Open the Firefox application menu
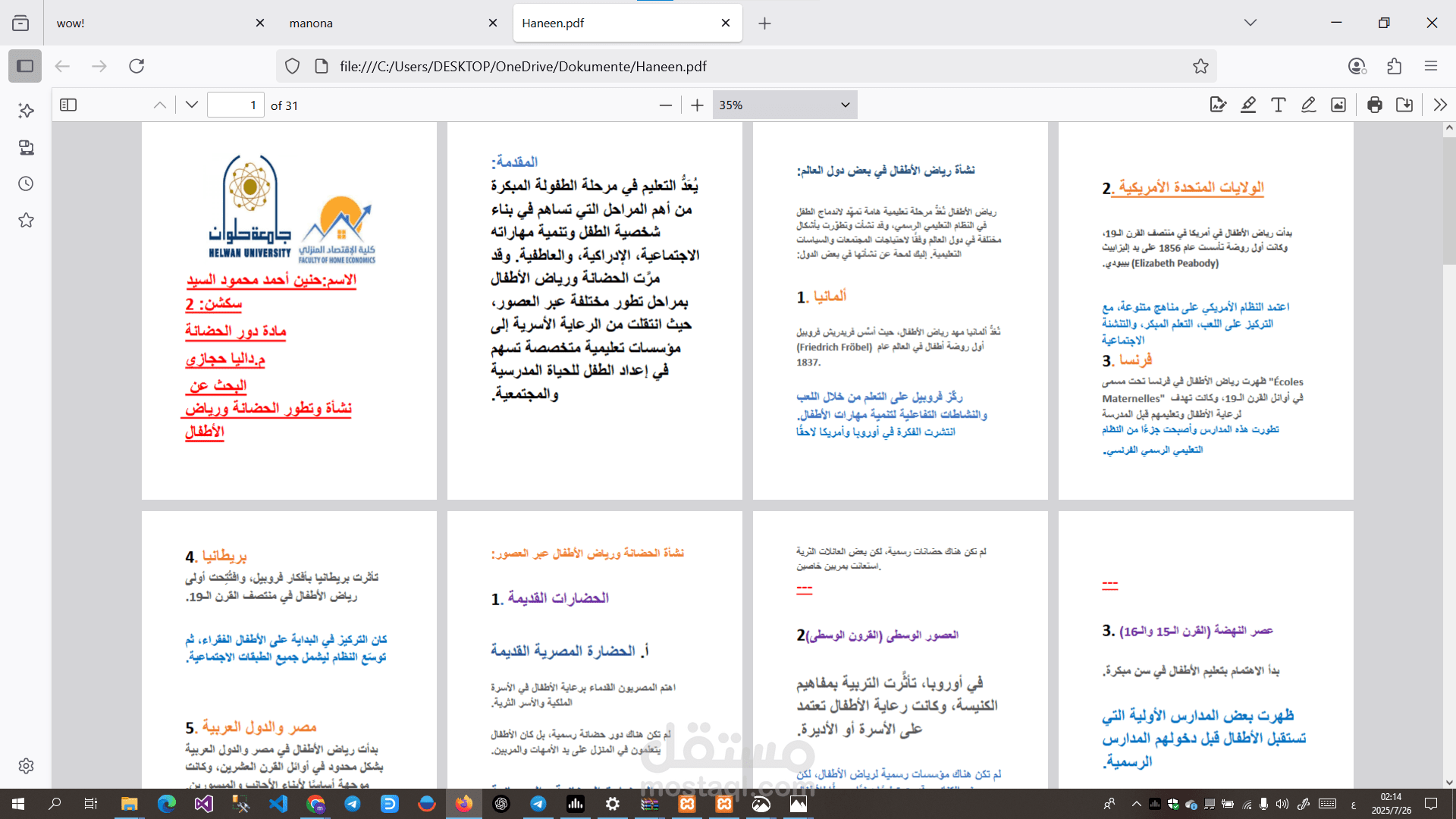Screen dimensions: 1456x819 point(1431,66)
